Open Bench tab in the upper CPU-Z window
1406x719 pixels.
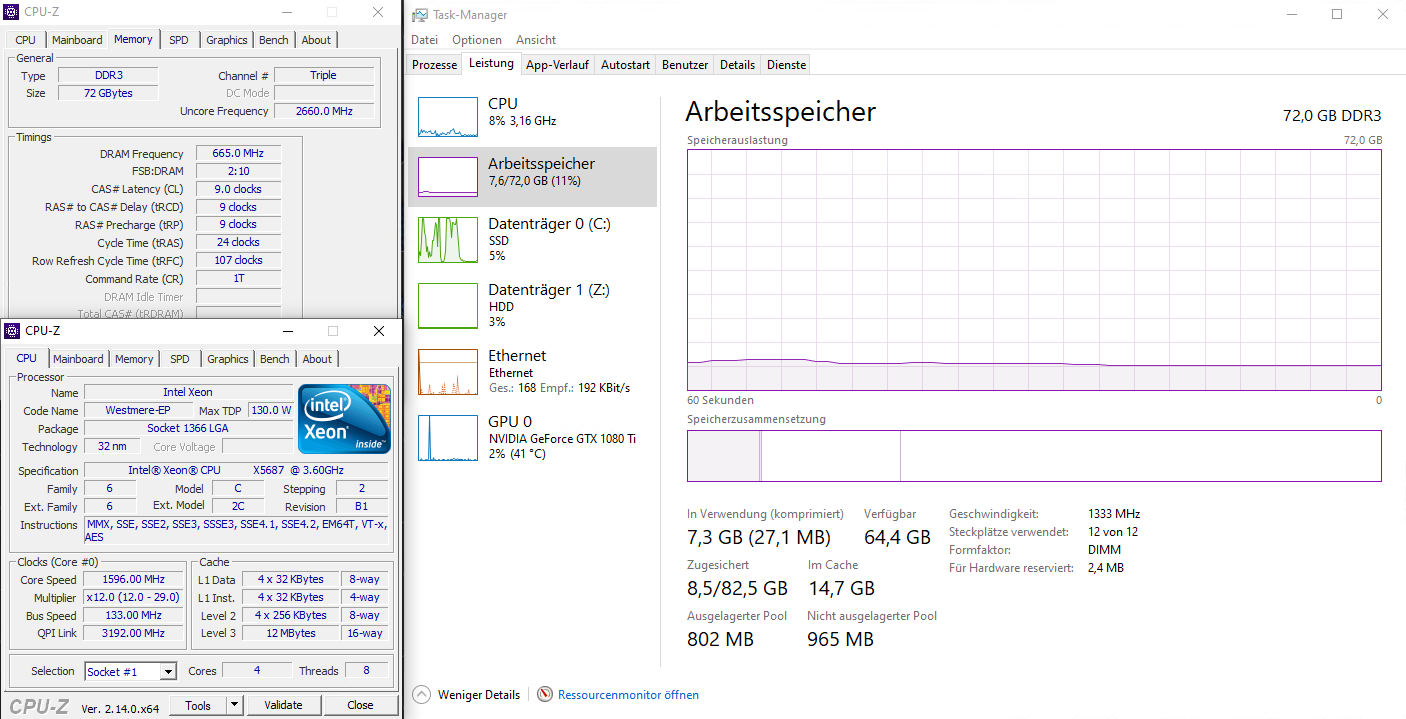(x=274, y=40)
